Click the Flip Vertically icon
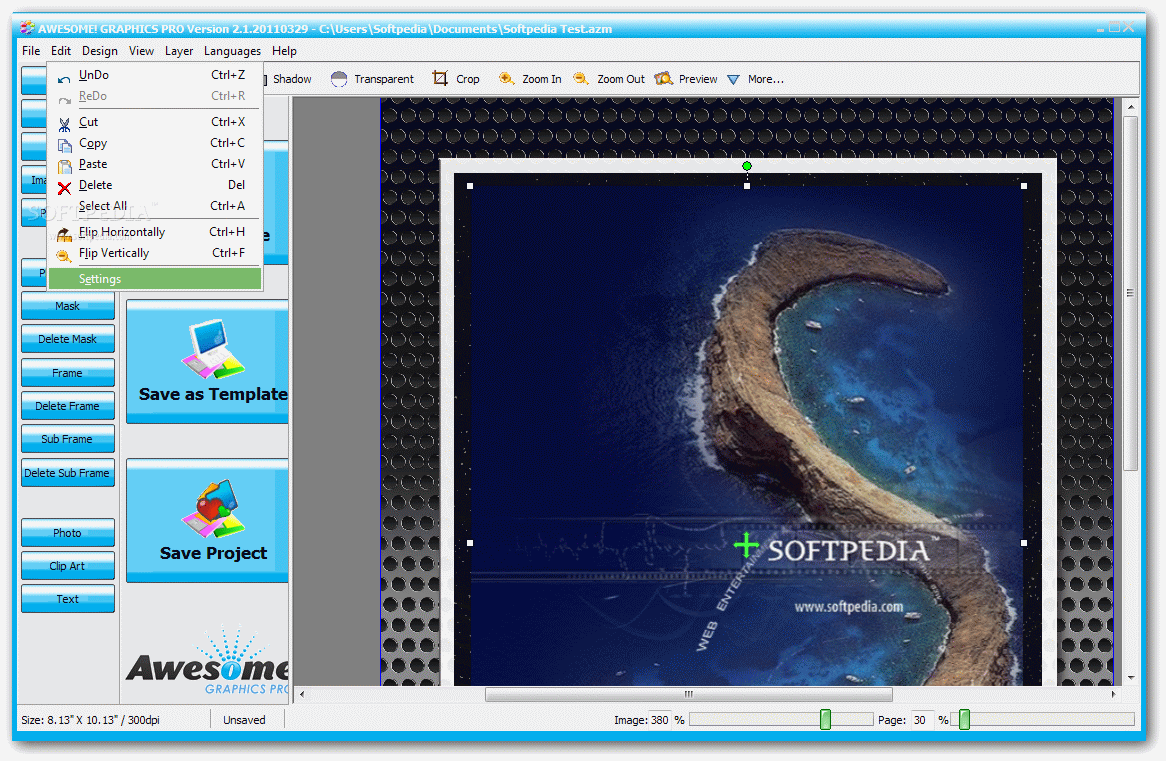 click(x=65, y=257)
